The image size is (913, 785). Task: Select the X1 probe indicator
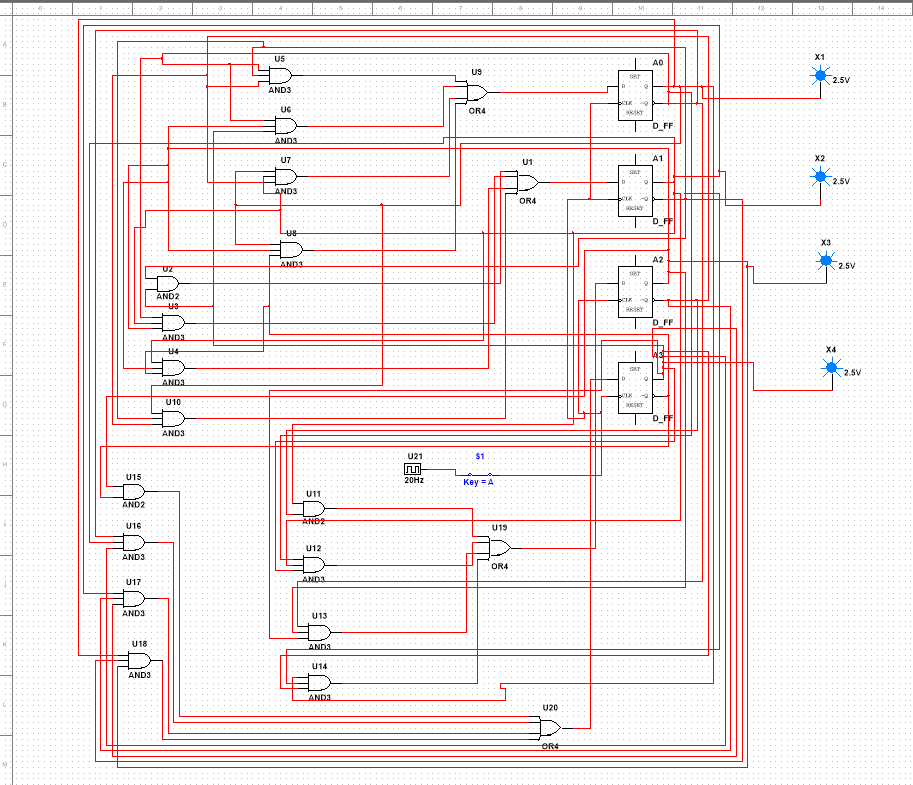click(820, 75)
